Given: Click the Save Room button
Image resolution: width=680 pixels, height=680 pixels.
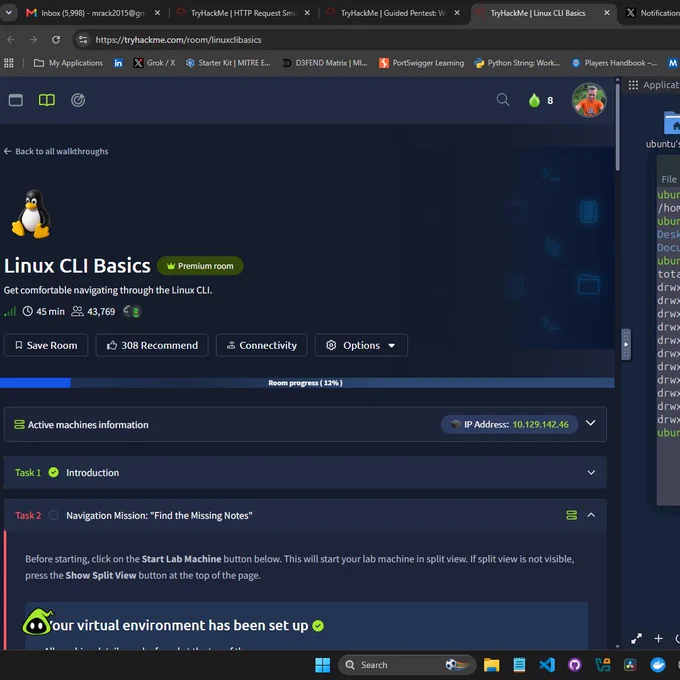Looking at the screenshot, I should pyautogui.click(x=46, y=345).
